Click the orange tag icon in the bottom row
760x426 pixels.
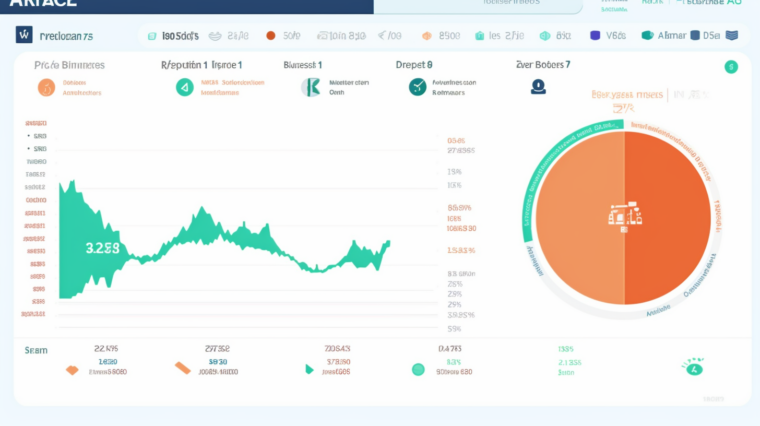click(183, 369)
